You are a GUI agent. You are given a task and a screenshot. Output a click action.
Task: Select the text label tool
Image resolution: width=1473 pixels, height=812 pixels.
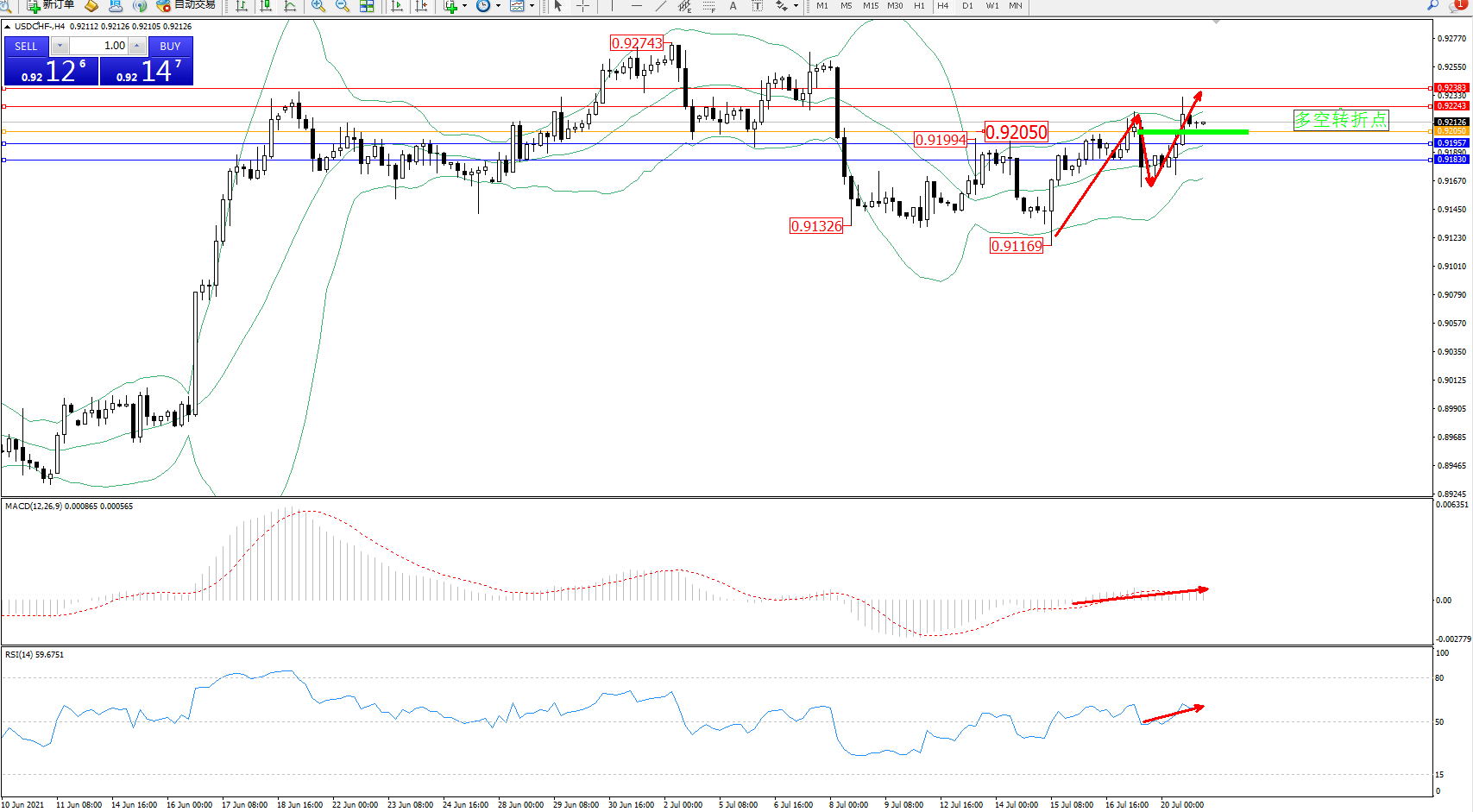pos(733,6)
